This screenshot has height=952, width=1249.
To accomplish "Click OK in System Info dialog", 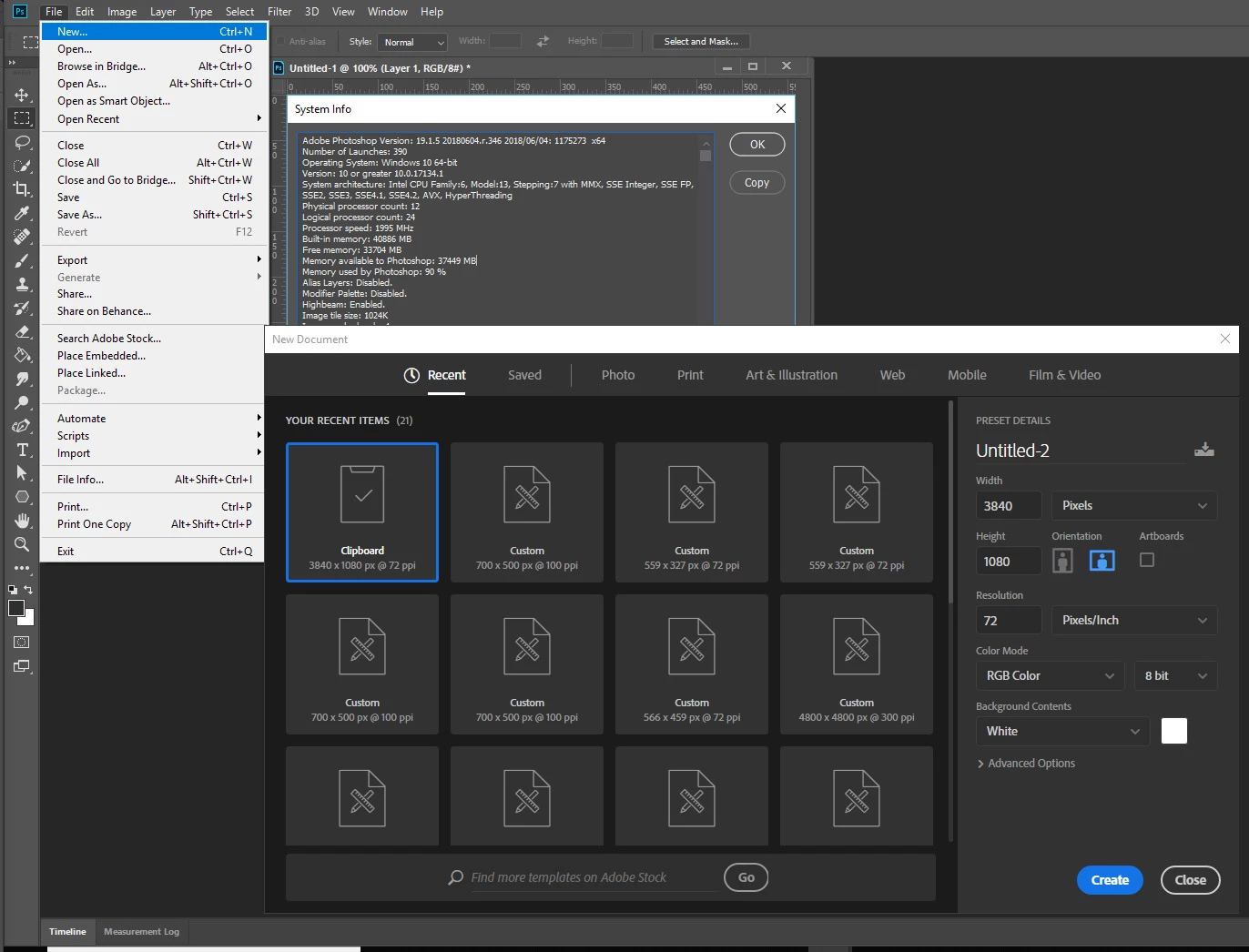I will pyautogui.click(x=757, y=145).
